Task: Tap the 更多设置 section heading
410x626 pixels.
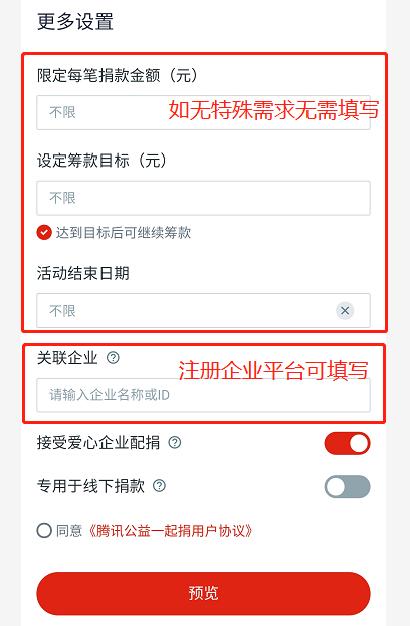Action: (75, 21)
